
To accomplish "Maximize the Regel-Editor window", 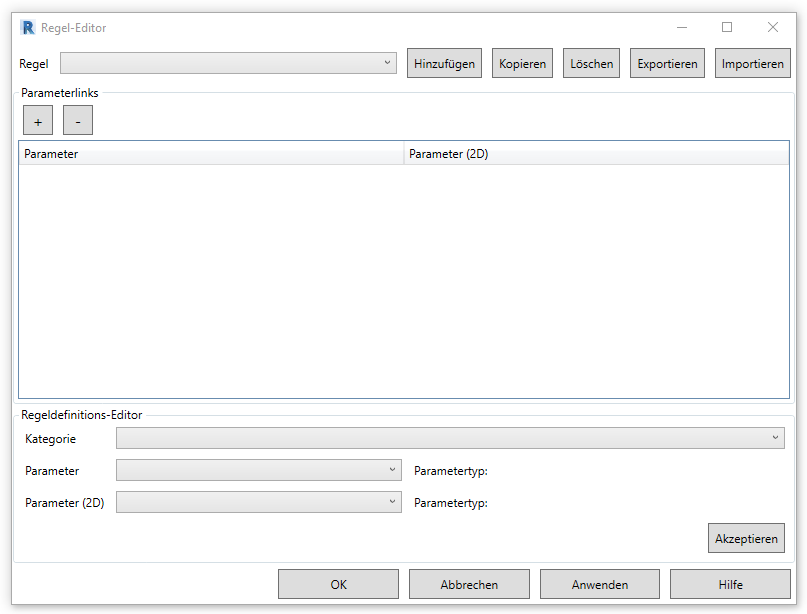I will (727, 28).
